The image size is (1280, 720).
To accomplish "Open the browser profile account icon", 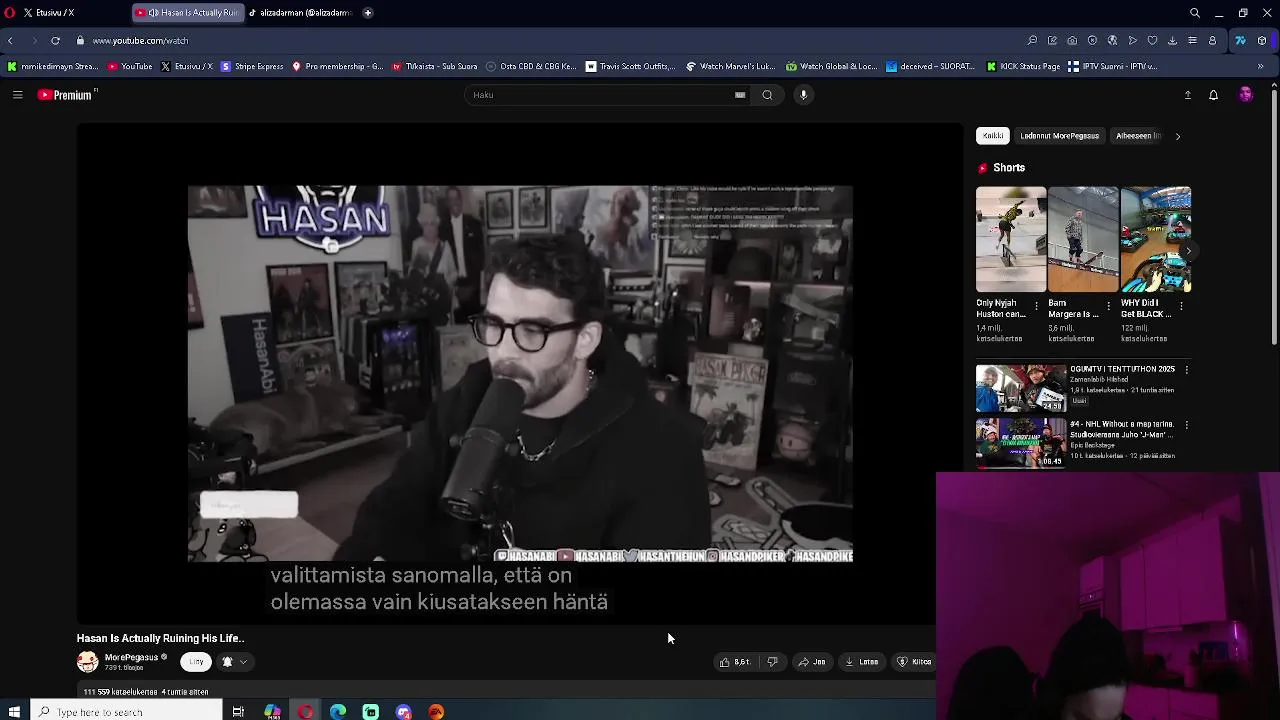I will coord(1212,41).
